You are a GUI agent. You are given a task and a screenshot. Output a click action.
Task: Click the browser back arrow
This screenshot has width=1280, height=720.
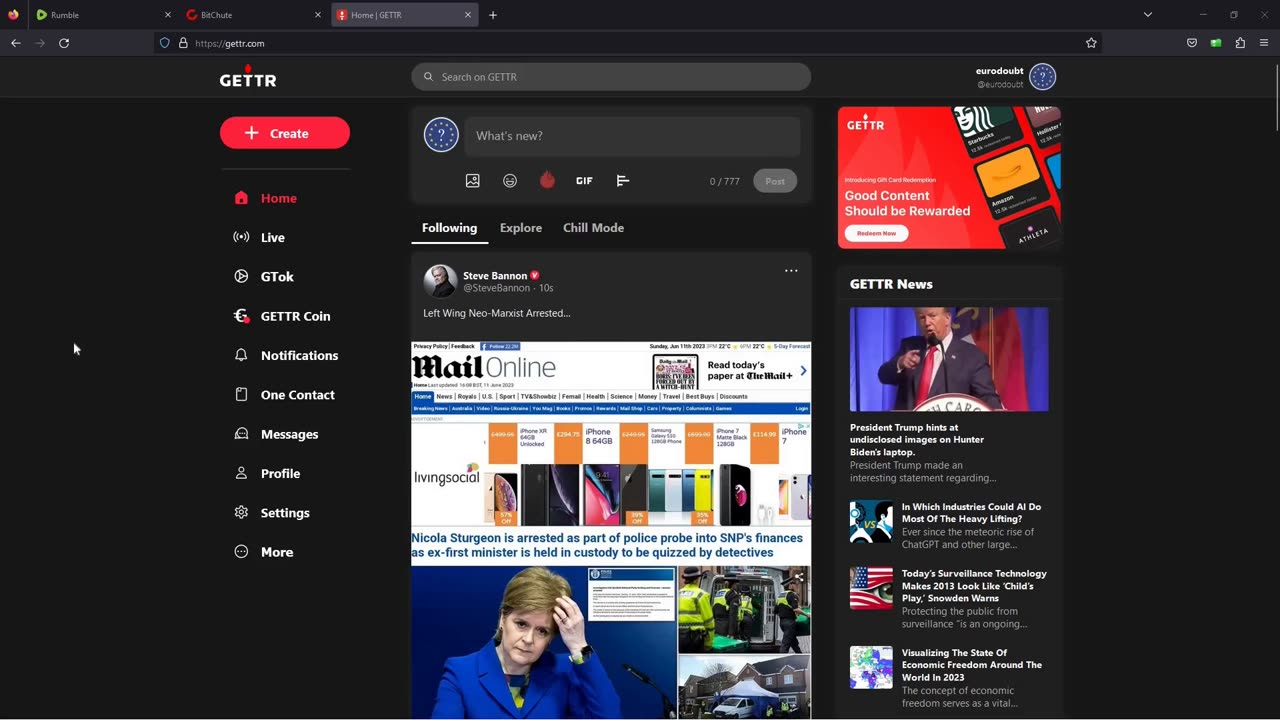click(15, 43)
